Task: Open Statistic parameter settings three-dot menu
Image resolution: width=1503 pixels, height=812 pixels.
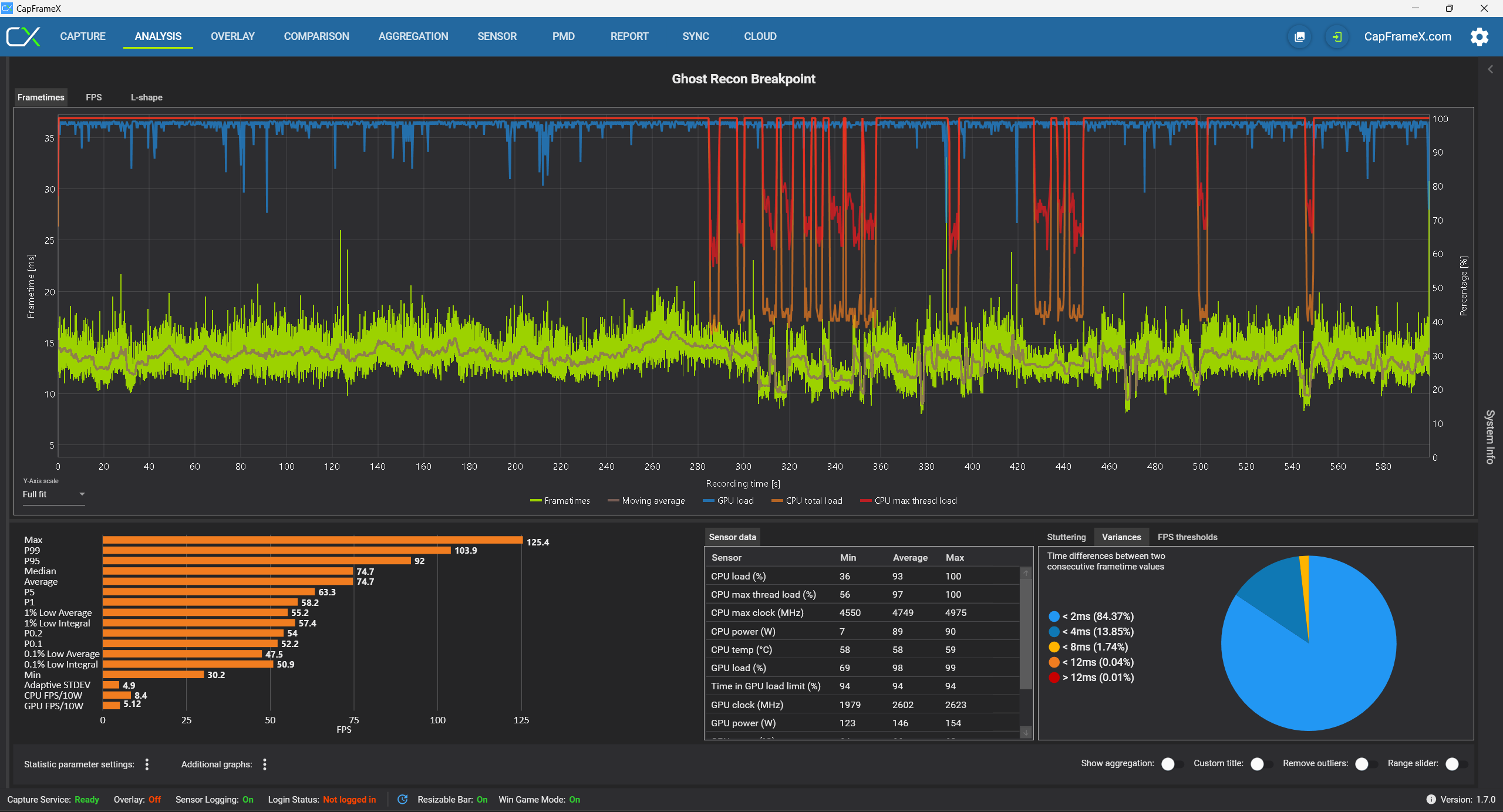Action: [147, 764]
